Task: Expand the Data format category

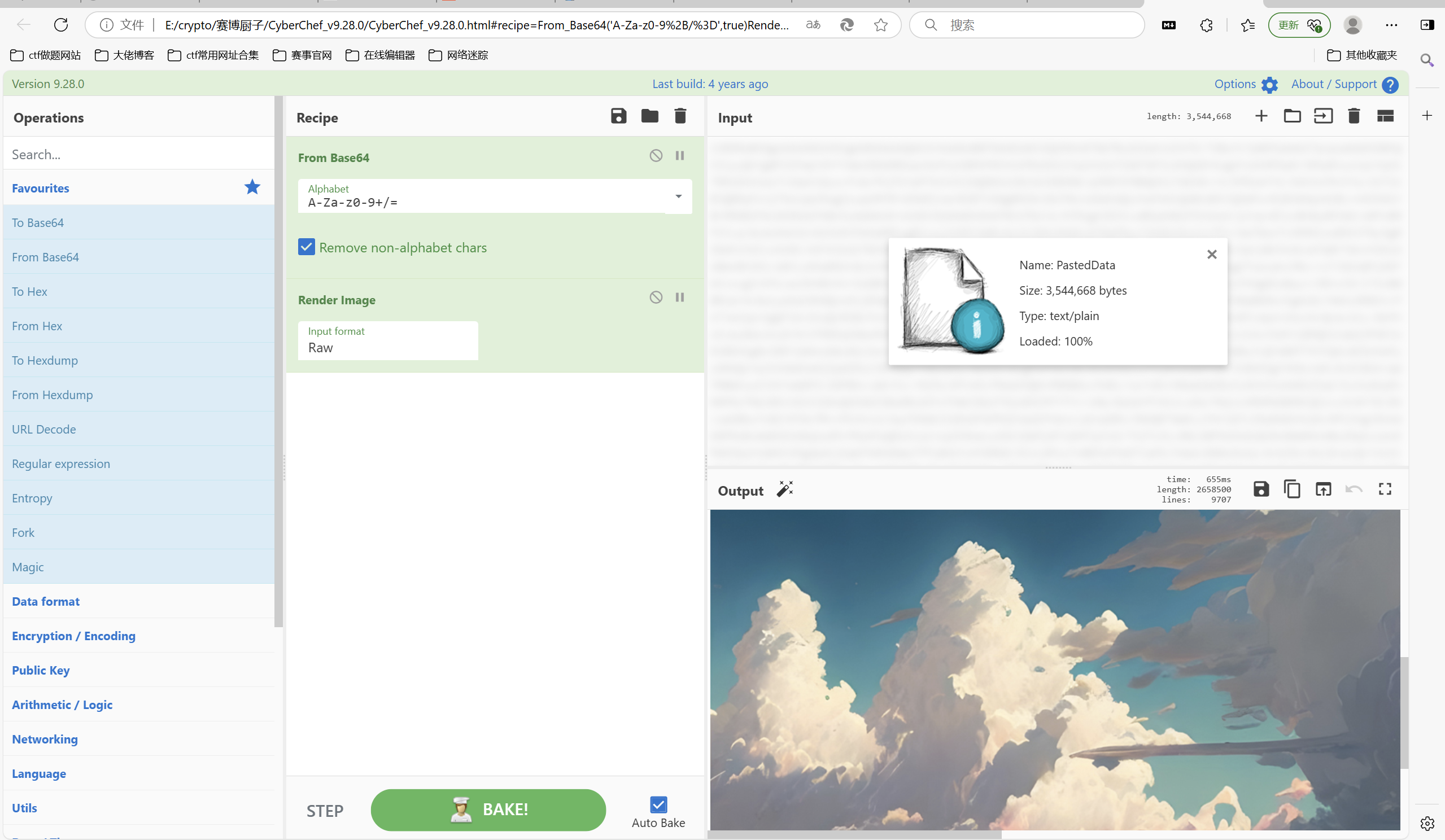Action: pos(138,601)
